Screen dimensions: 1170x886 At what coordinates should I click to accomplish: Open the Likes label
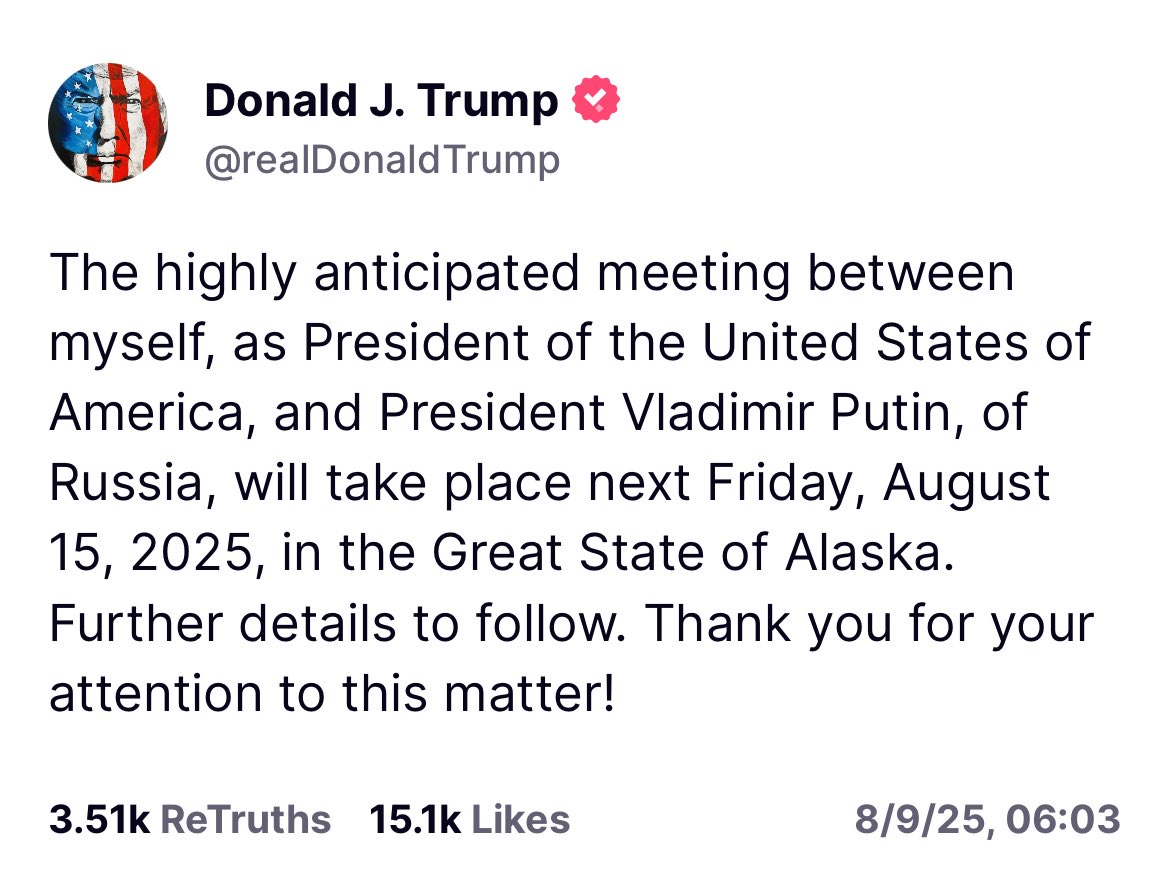click(x=520, y=820)
